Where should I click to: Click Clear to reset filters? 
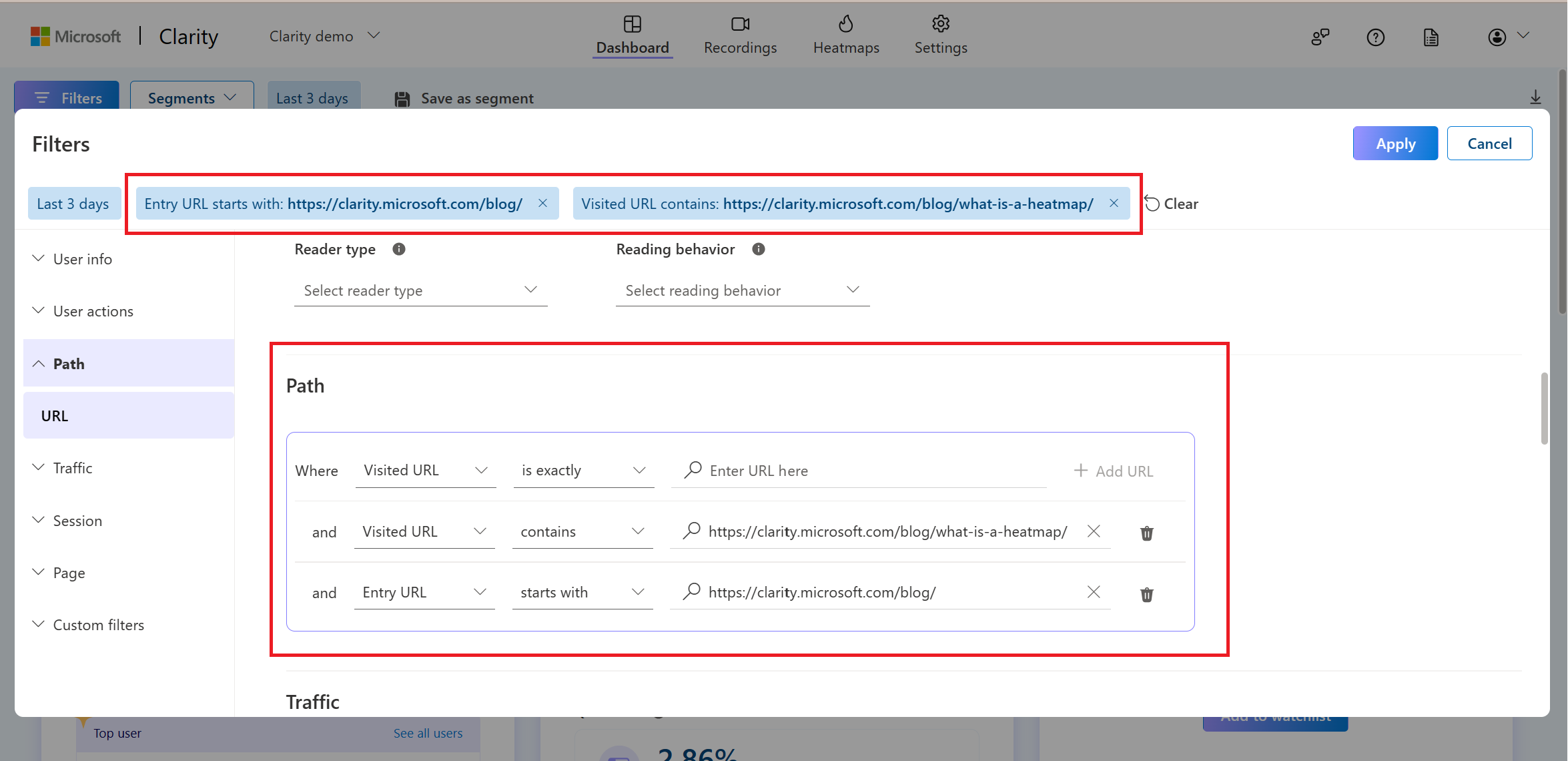coord(1172,204)
